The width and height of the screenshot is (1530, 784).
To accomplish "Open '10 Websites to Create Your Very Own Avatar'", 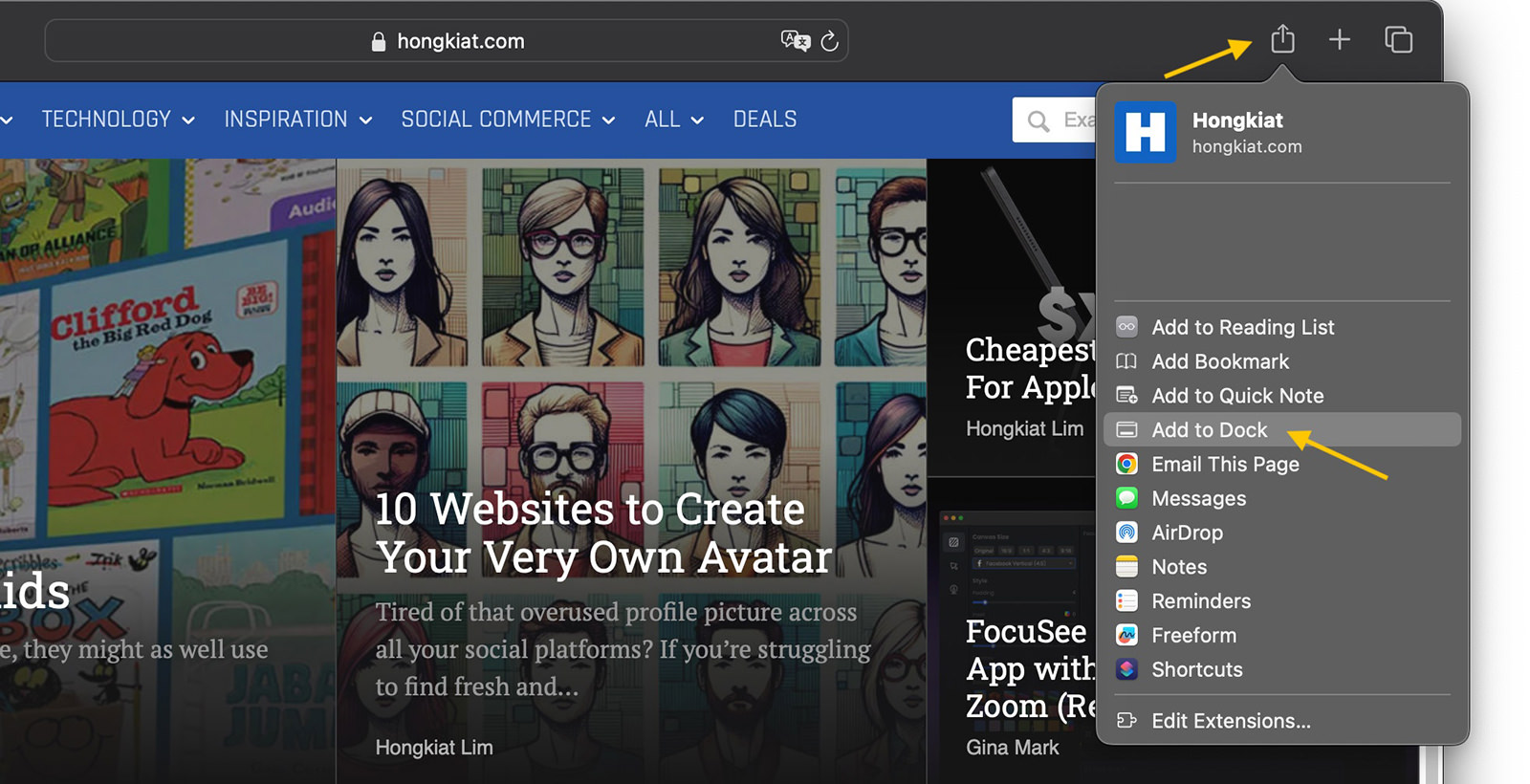I will [x=603, y=534].
